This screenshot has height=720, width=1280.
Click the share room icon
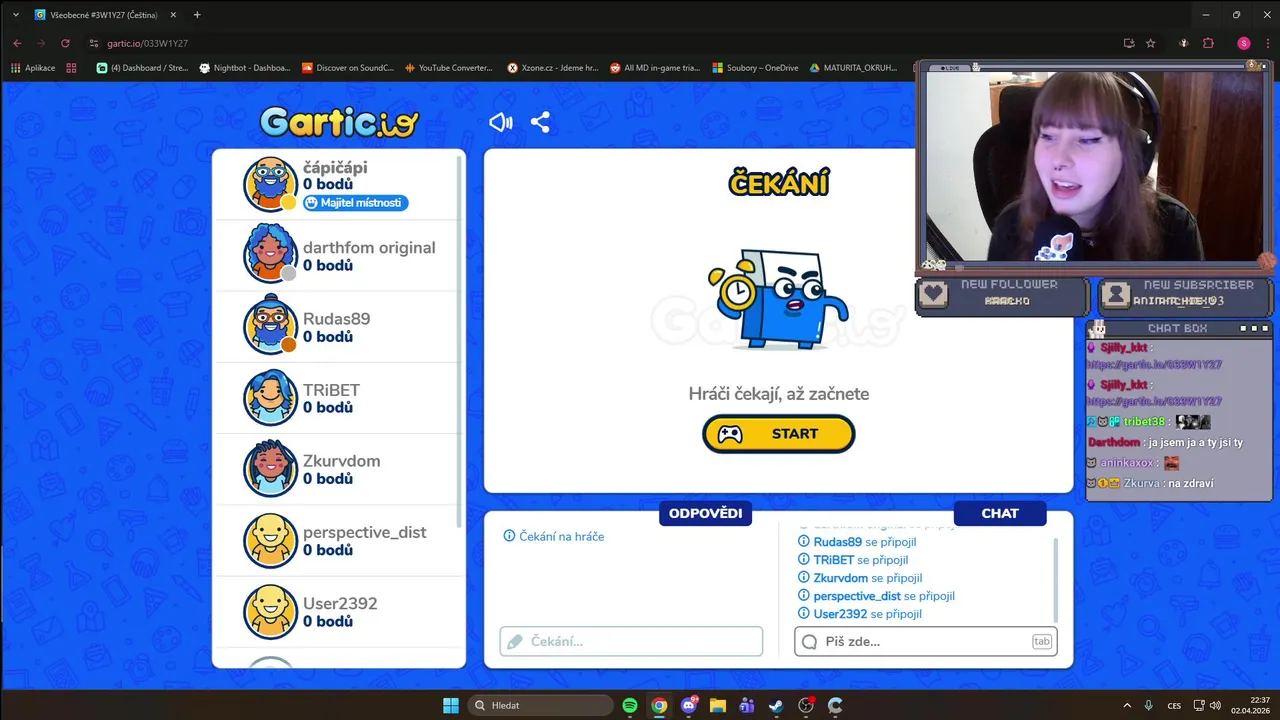(540, 122)
